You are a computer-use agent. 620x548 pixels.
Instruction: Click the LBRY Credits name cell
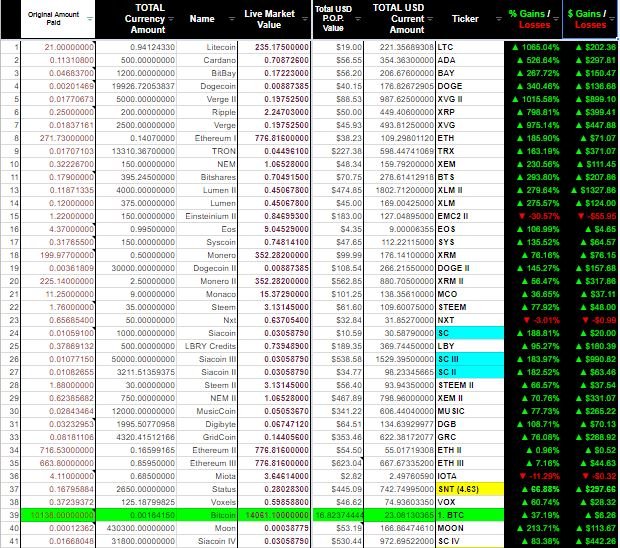click(x=207, y=346)
